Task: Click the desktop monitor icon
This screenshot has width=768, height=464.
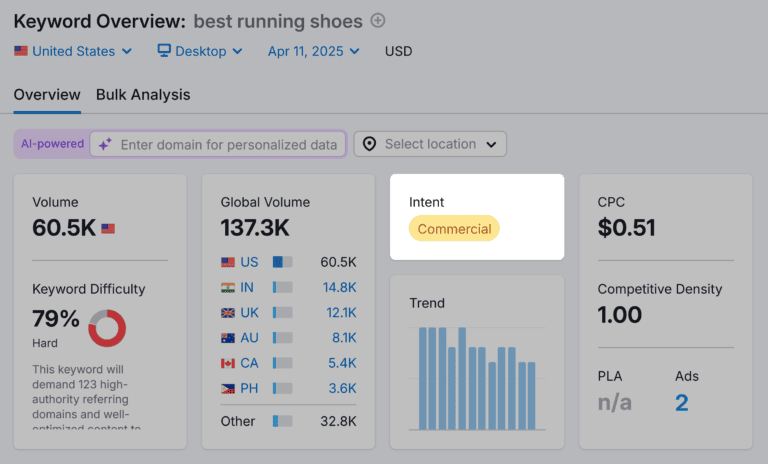Action: pyautogui.click(x=164, y=50)
